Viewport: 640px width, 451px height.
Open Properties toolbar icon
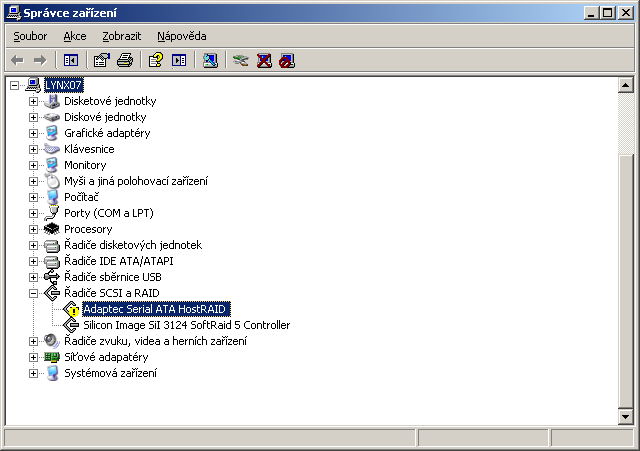[x=102, y=61]
